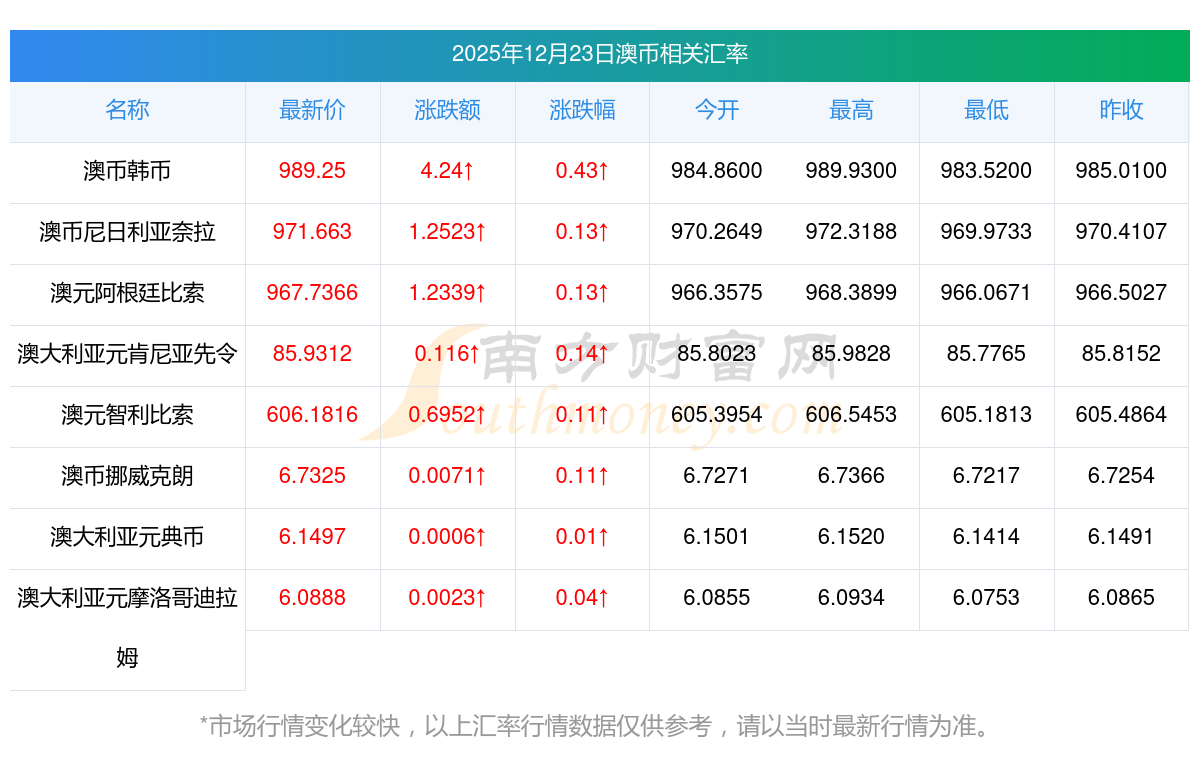Click highest value 972.3188
The width and height of the screenshot is (1200, 757).
point(851,232)
